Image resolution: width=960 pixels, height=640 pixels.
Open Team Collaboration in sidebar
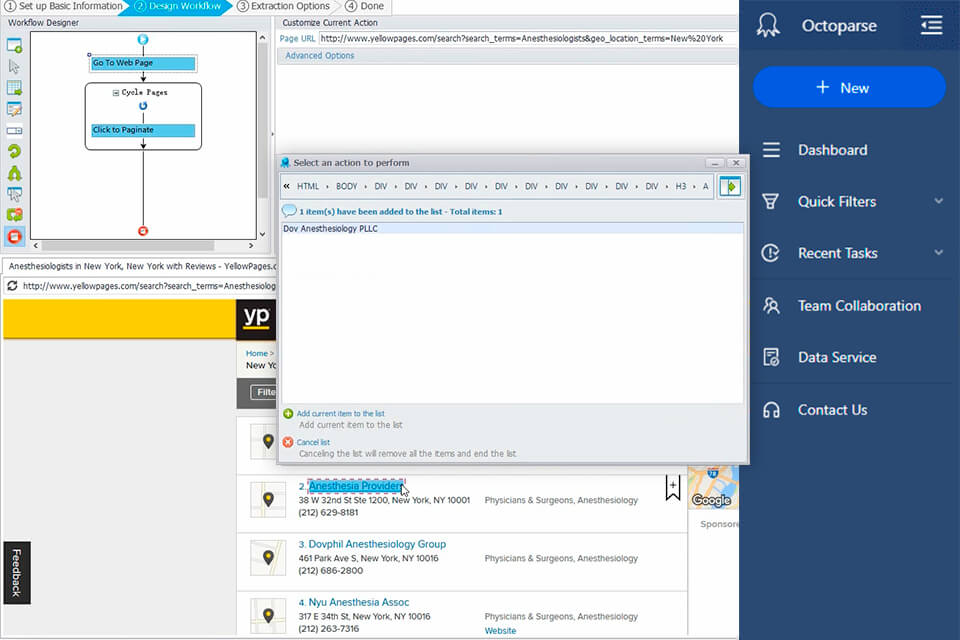pos(859,306)
